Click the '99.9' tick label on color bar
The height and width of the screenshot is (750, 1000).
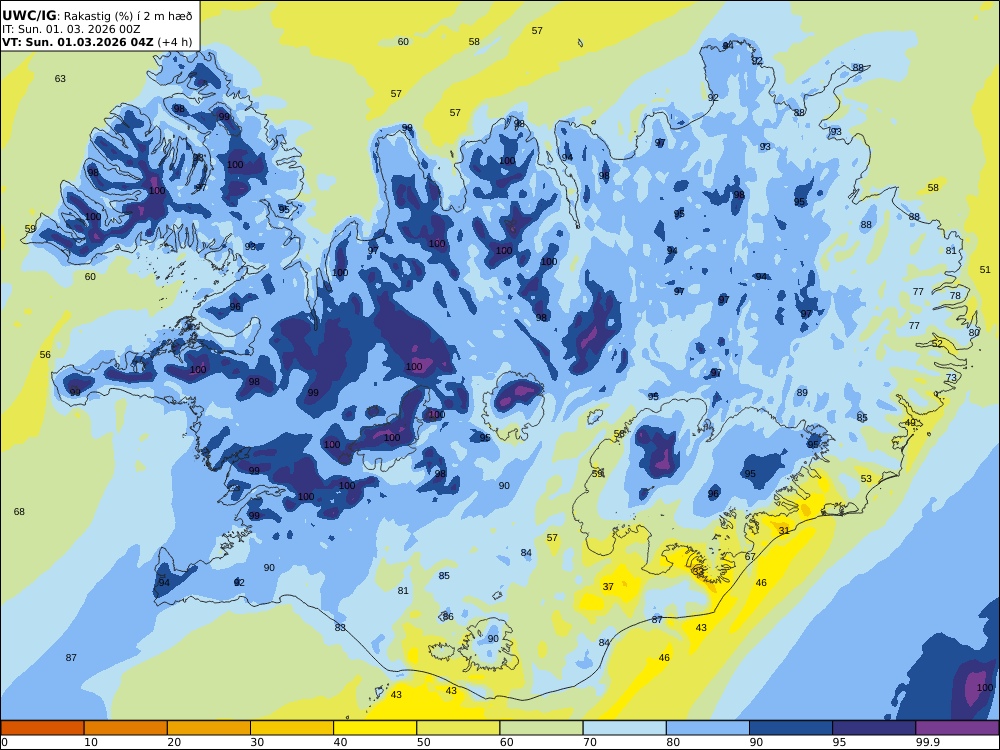tap(927, 742)
